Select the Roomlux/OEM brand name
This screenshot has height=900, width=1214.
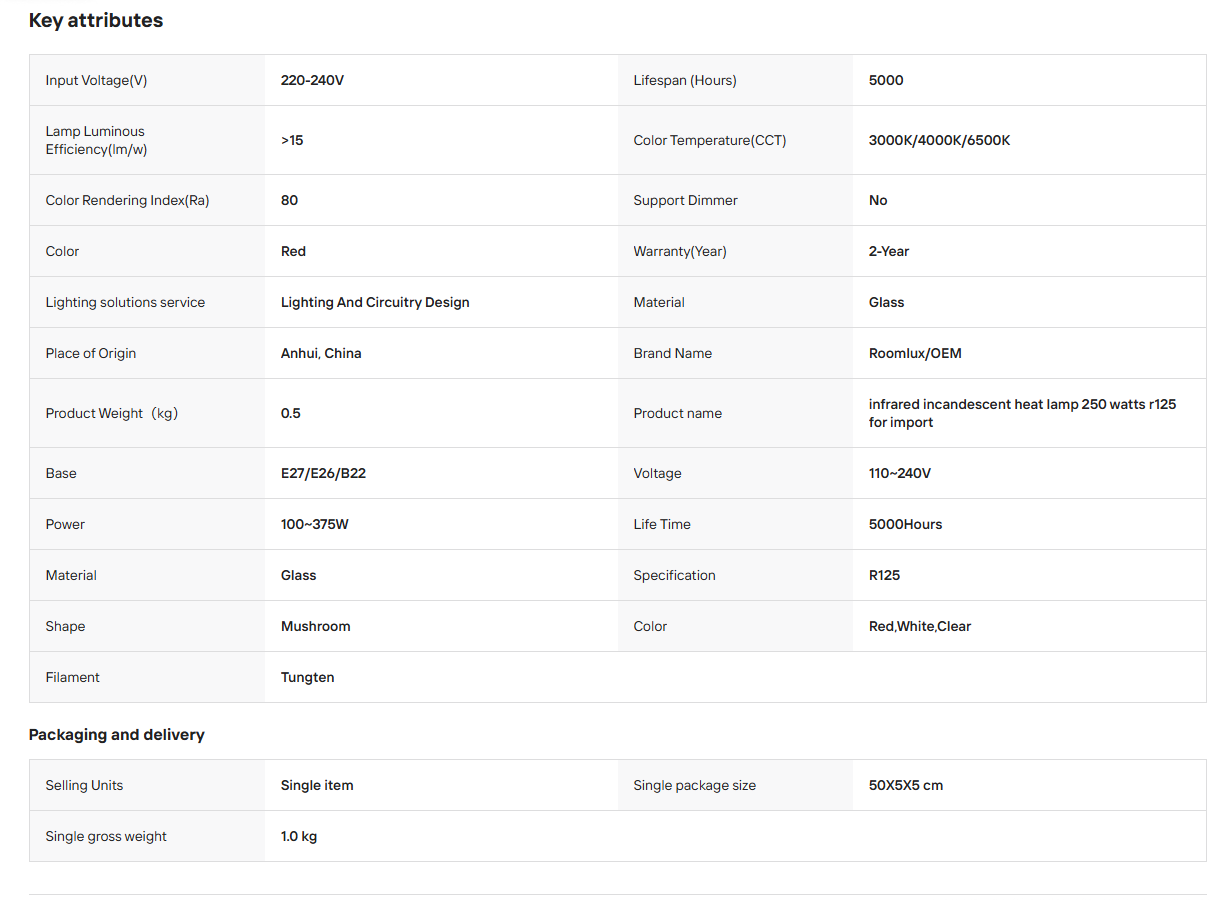coord(915,353)
